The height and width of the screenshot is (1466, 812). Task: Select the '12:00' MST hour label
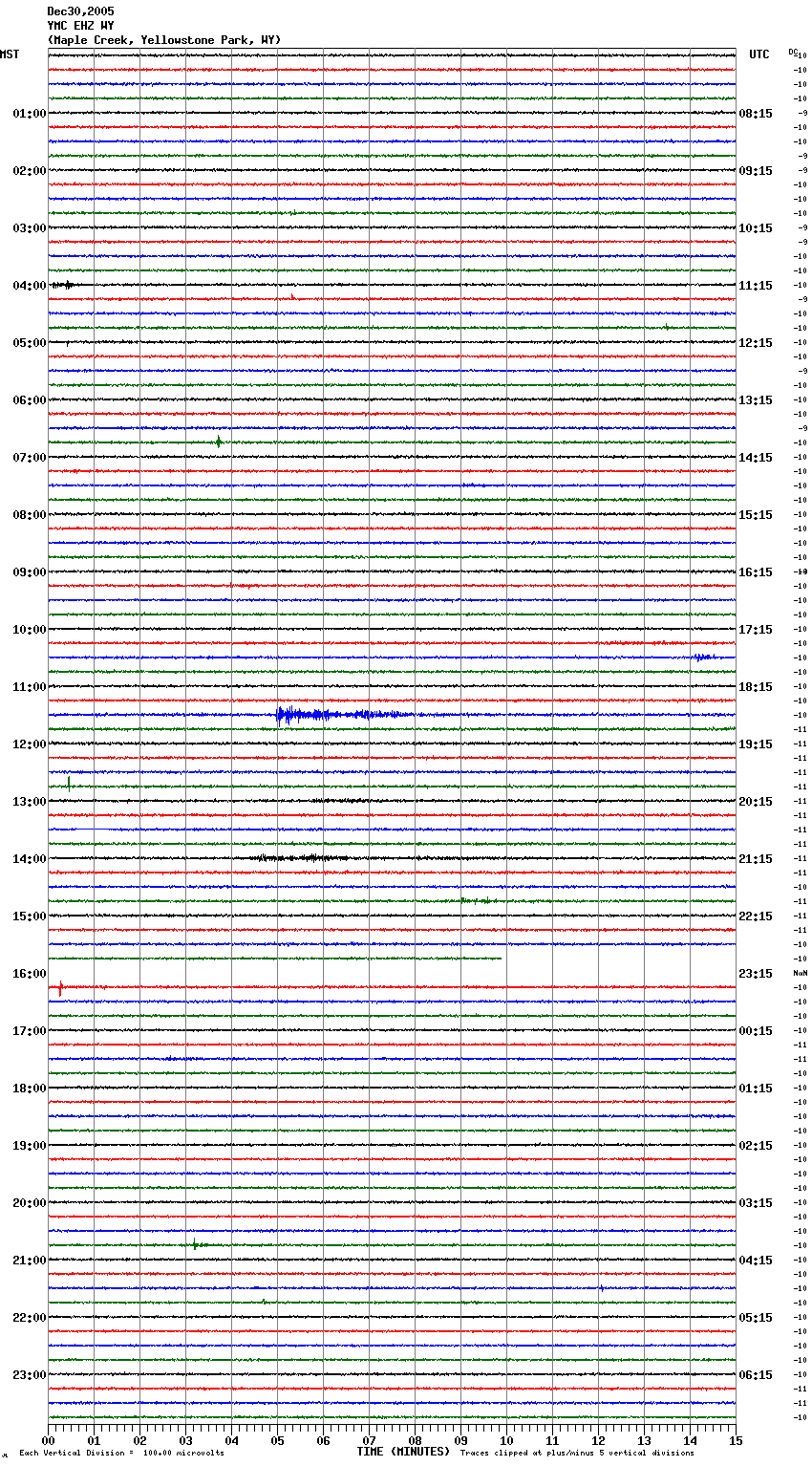tap(30, 744)
